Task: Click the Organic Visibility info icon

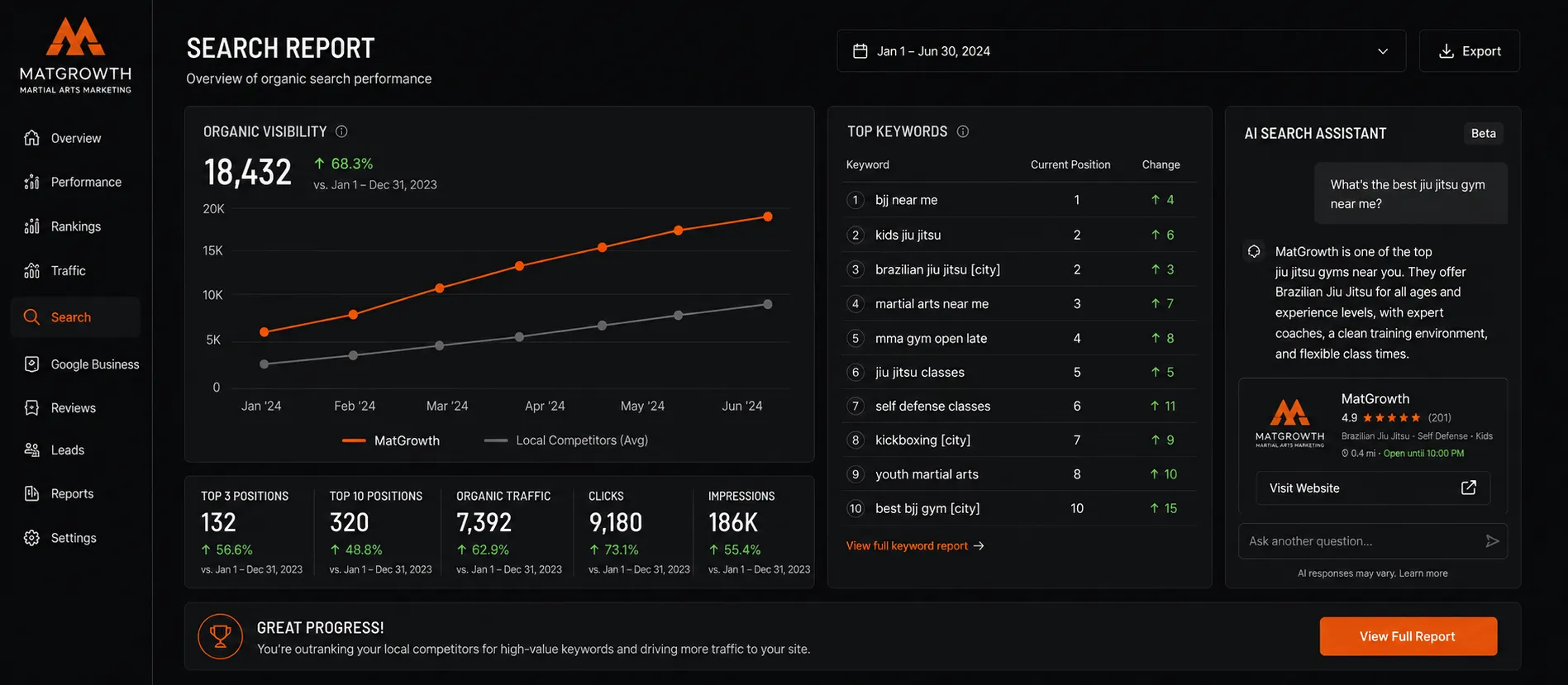Action: point(341,131)
